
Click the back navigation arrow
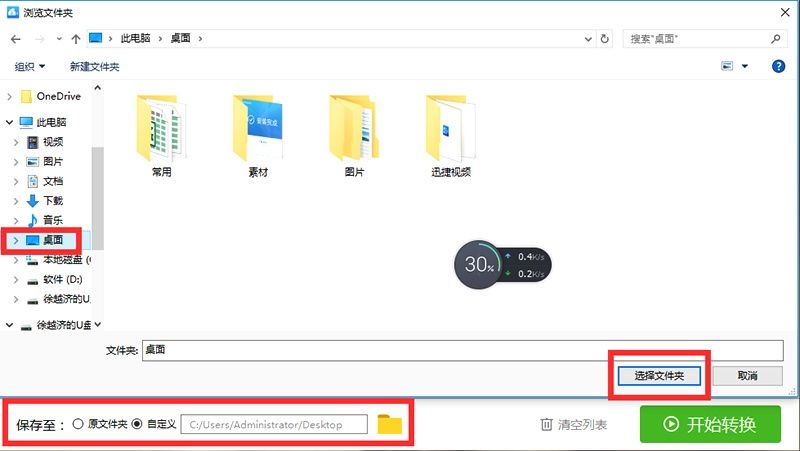16,39
